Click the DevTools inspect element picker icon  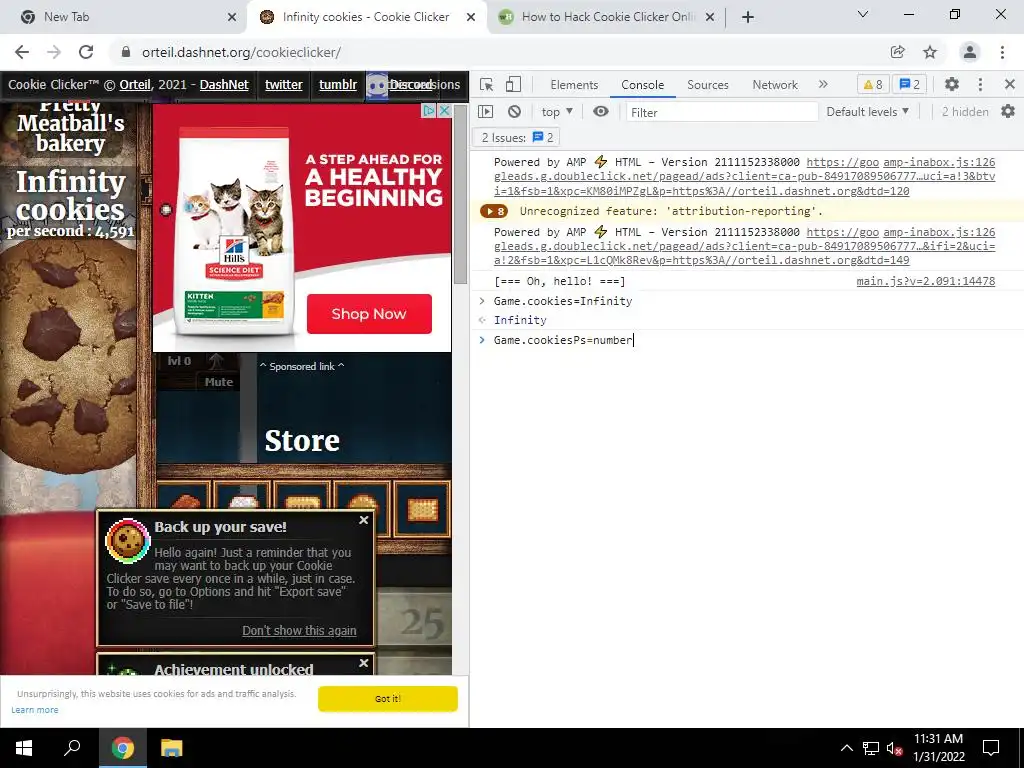[x=487, y=84]
